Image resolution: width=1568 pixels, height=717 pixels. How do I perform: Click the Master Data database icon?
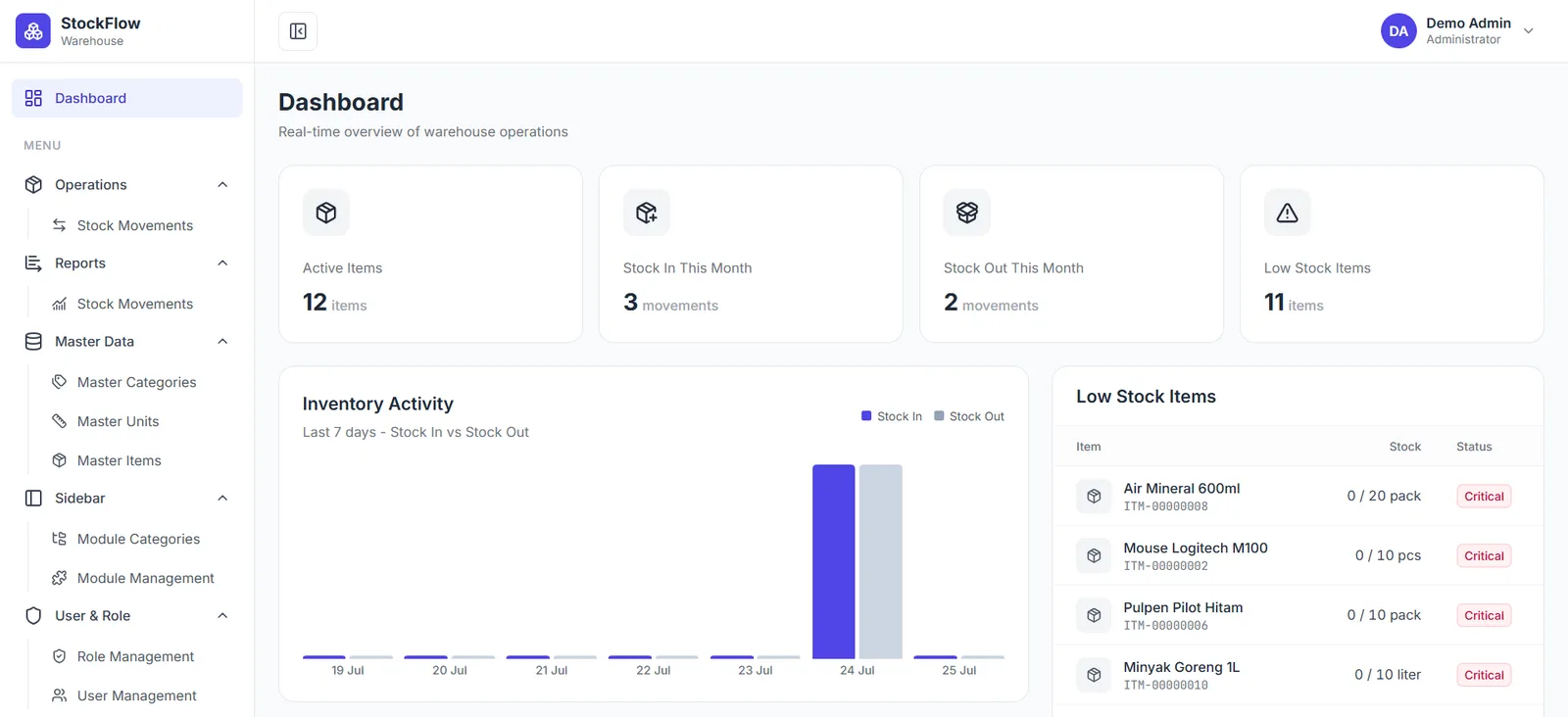click(33, 341)
